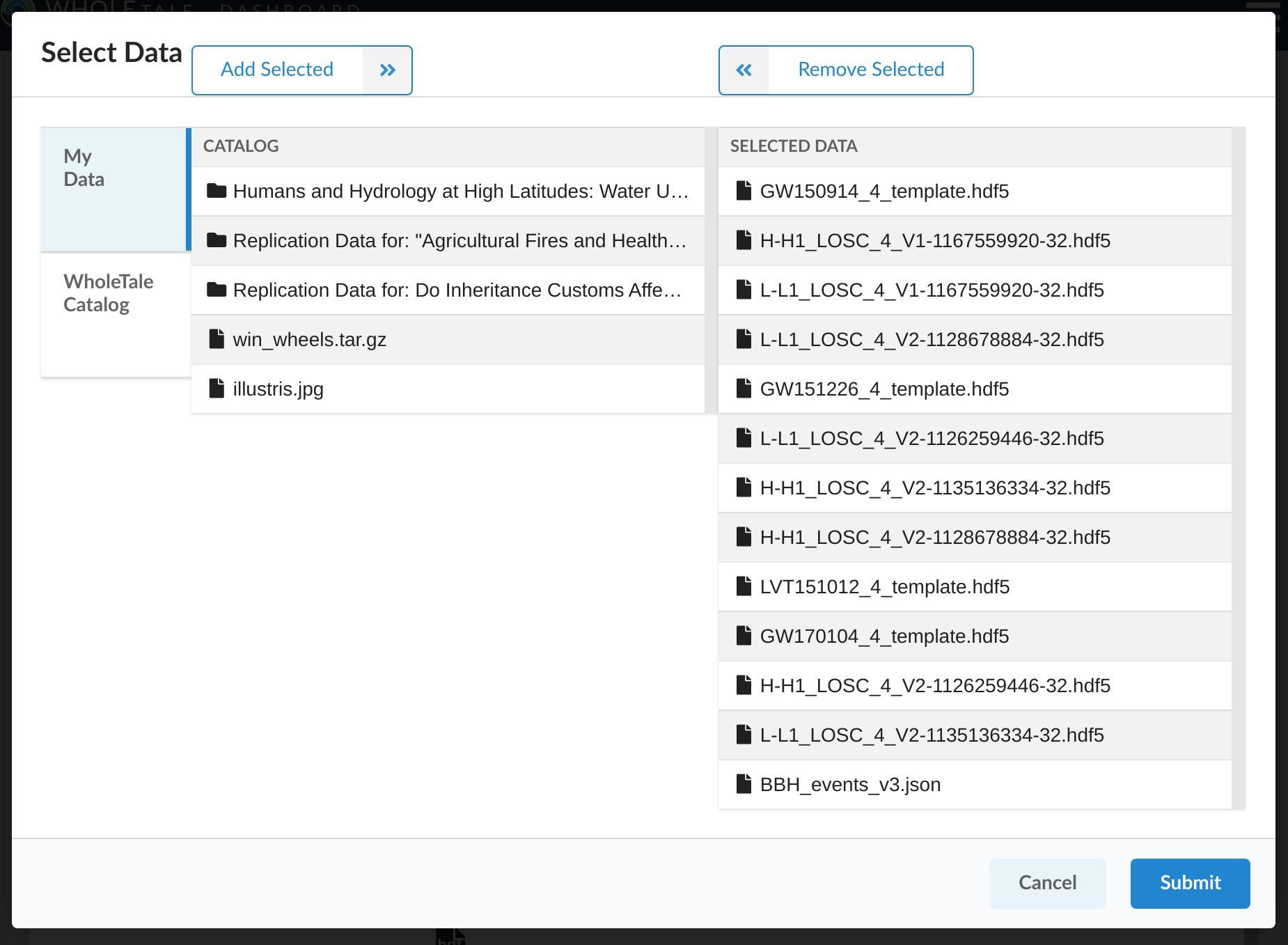The height and width of the screenshot is (945, 1288).
Task: Select GW151226_4_template.hdf5 in Selected Data
Action: coord(885,389)
